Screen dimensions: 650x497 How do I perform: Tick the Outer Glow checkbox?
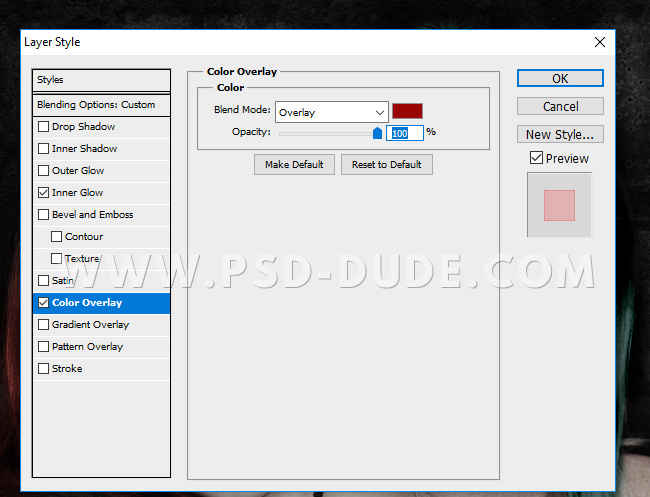(x=44, y=170)
